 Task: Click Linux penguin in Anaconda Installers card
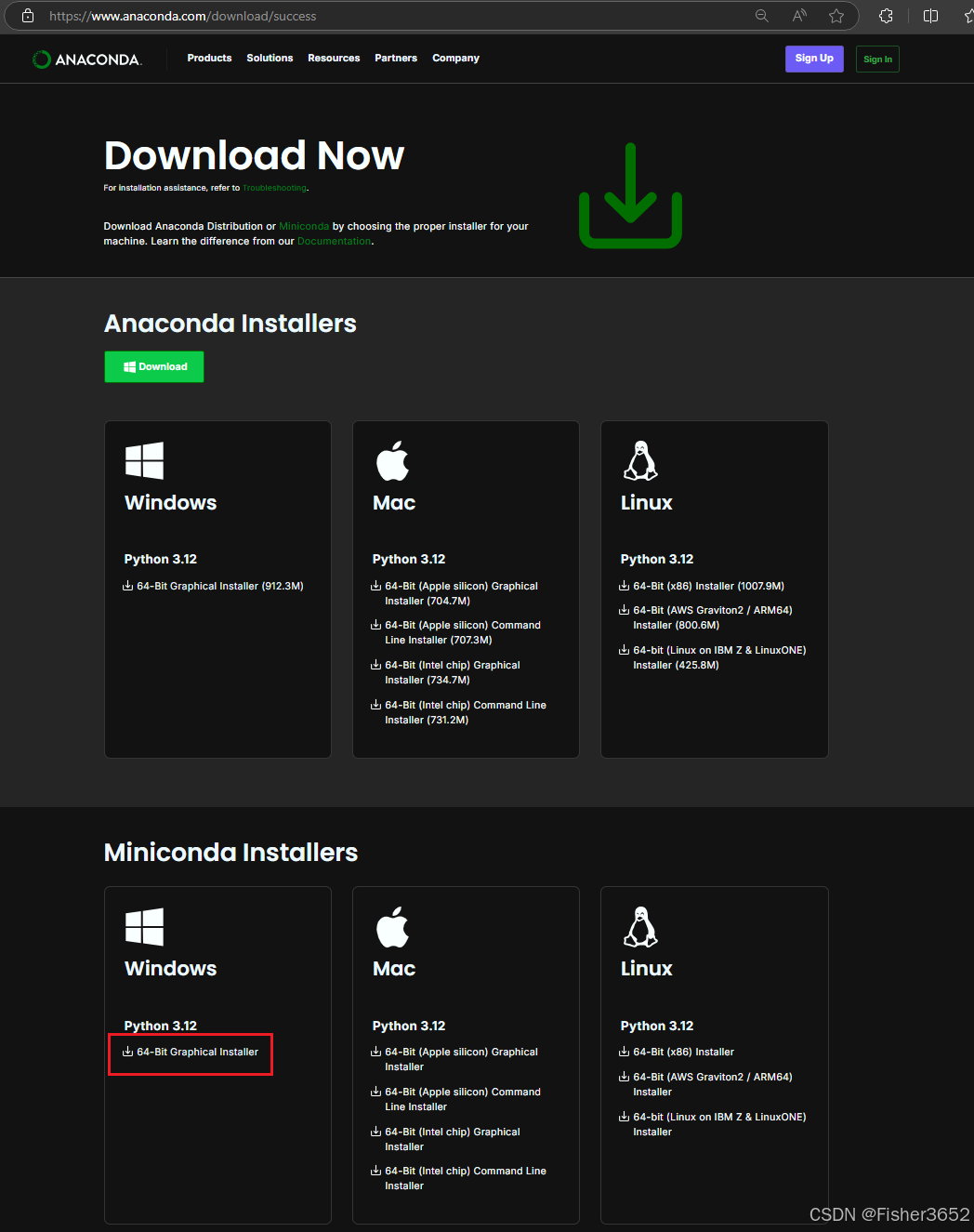(640, 460)
